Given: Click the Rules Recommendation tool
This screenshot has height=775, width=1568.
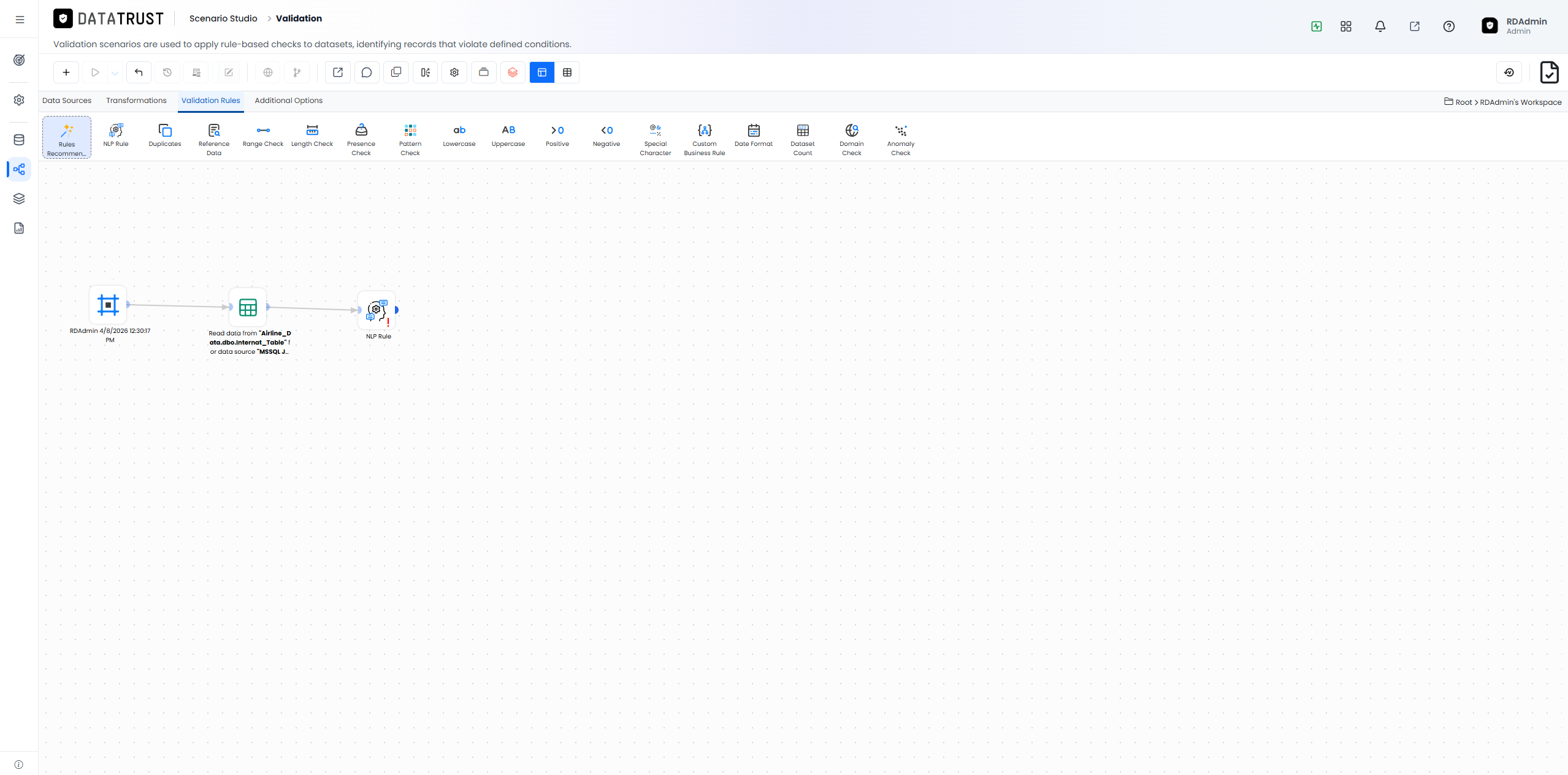Looking at the screenshot, I should (67, 138).
